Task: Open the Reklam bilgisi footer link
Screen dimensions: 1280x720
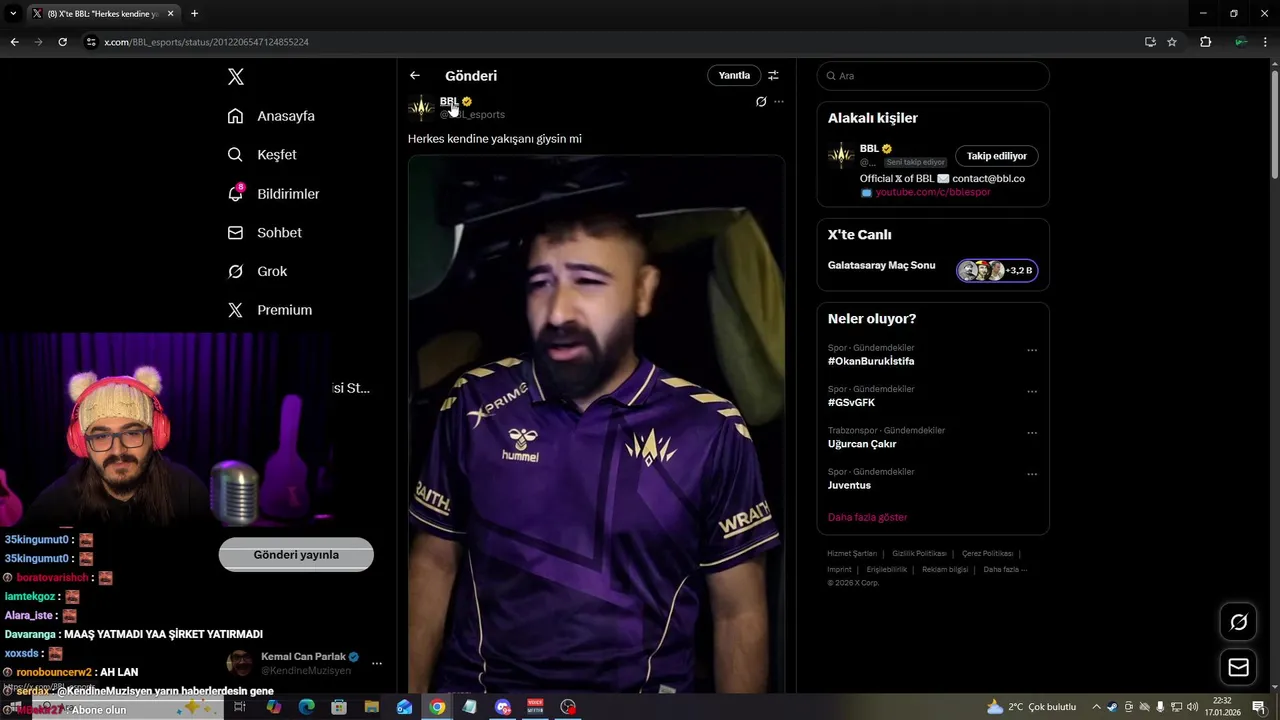Action: (945, 569)
